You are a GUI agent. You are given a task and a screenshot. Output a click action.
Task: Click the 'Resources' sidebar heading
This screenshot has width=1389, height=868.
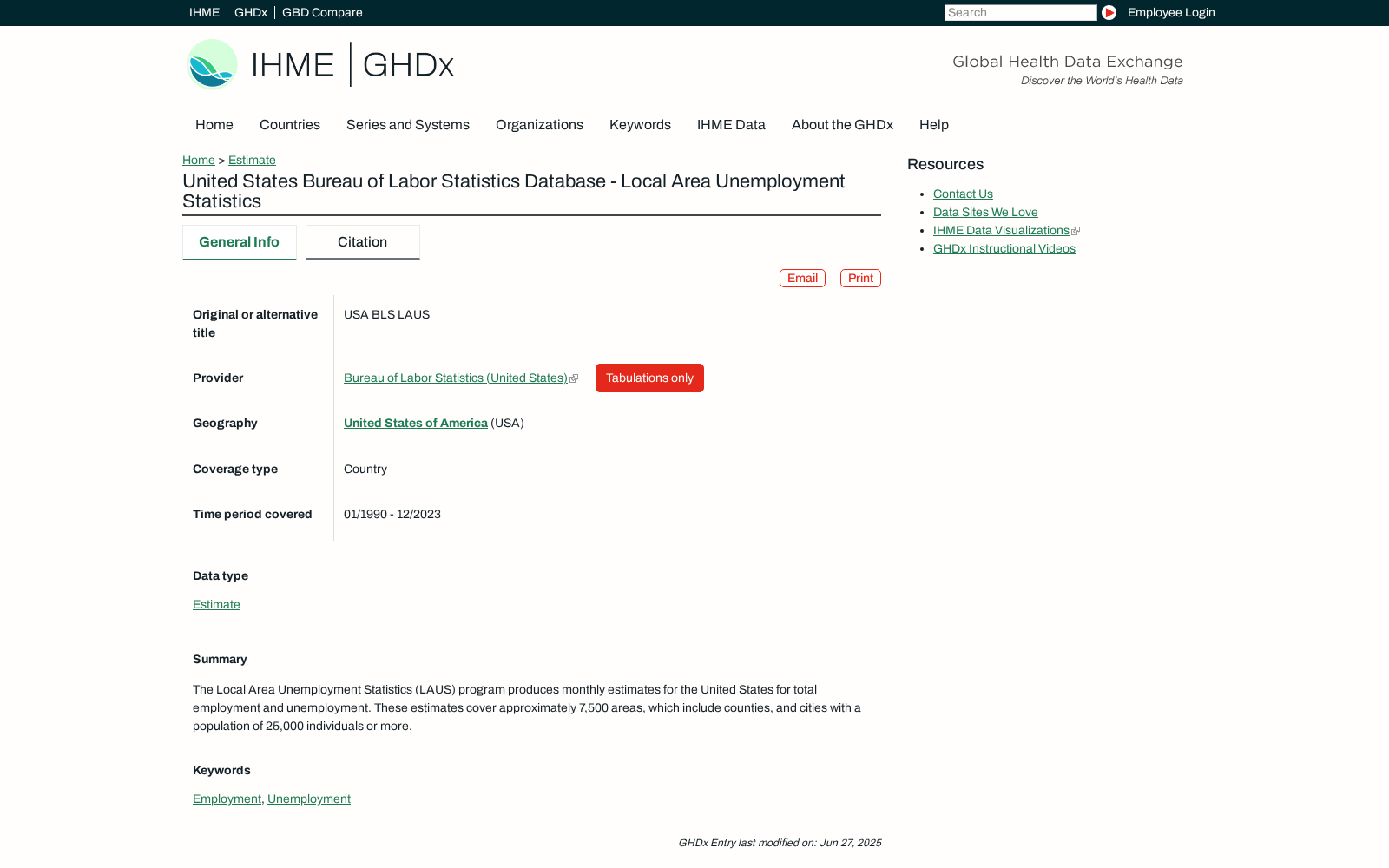[945, 164]
